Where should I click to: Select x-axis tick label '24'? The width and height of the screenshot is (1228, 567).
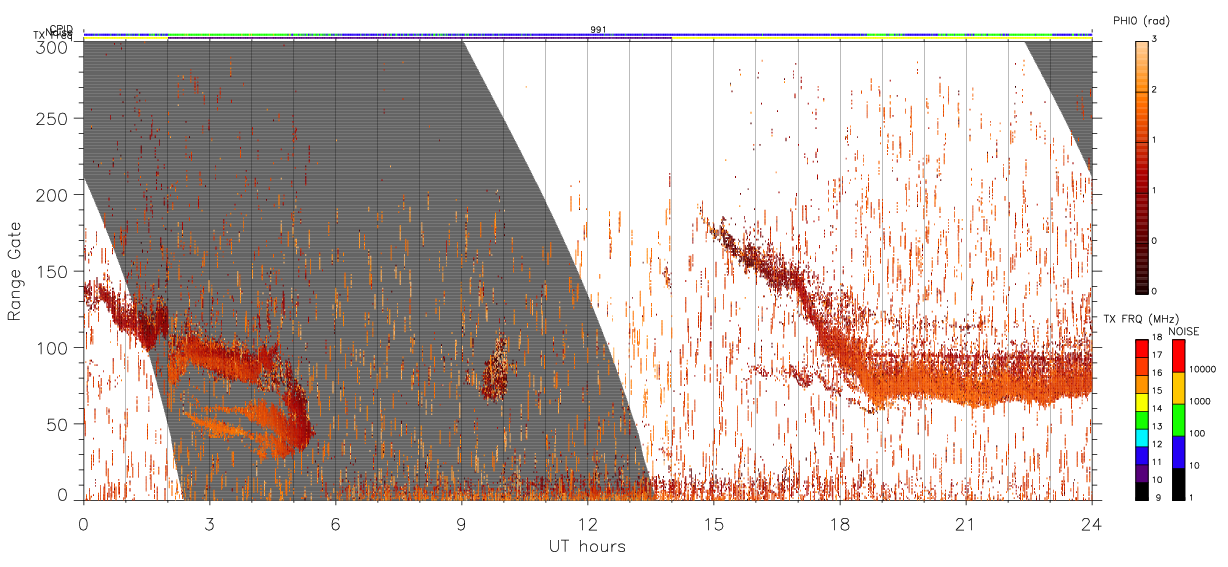(1091, 524)
